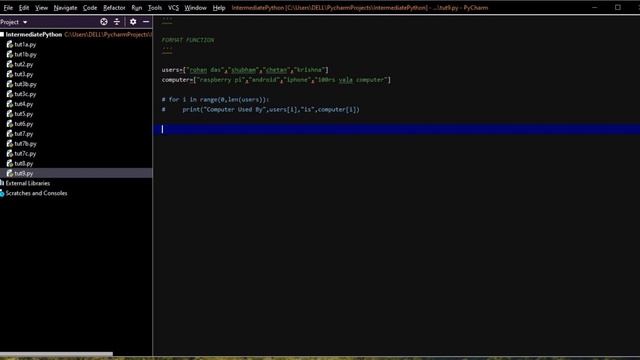The image size is (640, 360).
Task: Select tut3b.py in project tree
Action: click(25, 84)
